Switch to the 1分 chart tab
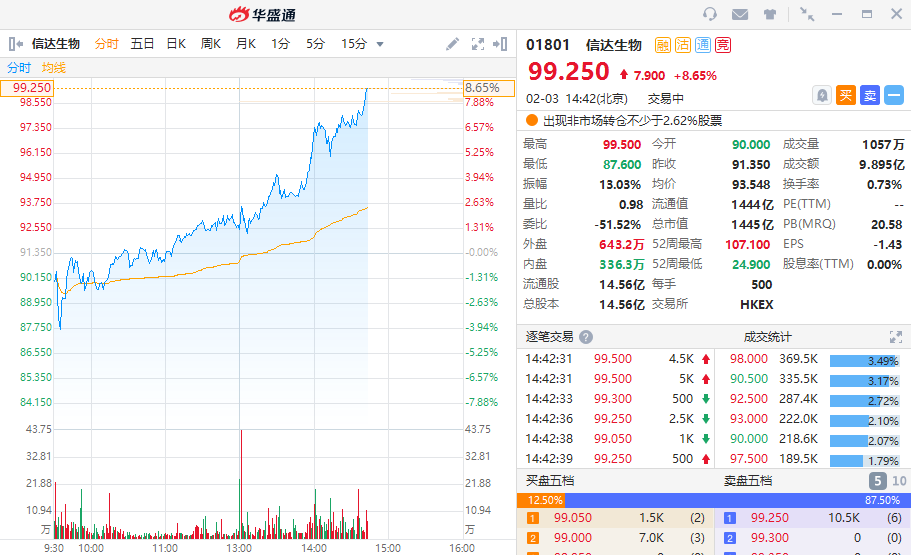Viewport: 911px width, 555px height. point(280,44)
